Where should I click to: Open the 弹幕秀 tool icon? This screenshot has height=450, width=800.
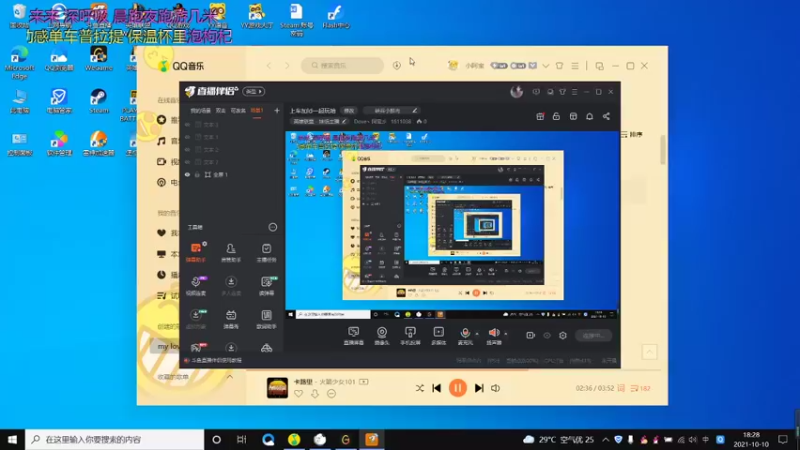[231, 318]
